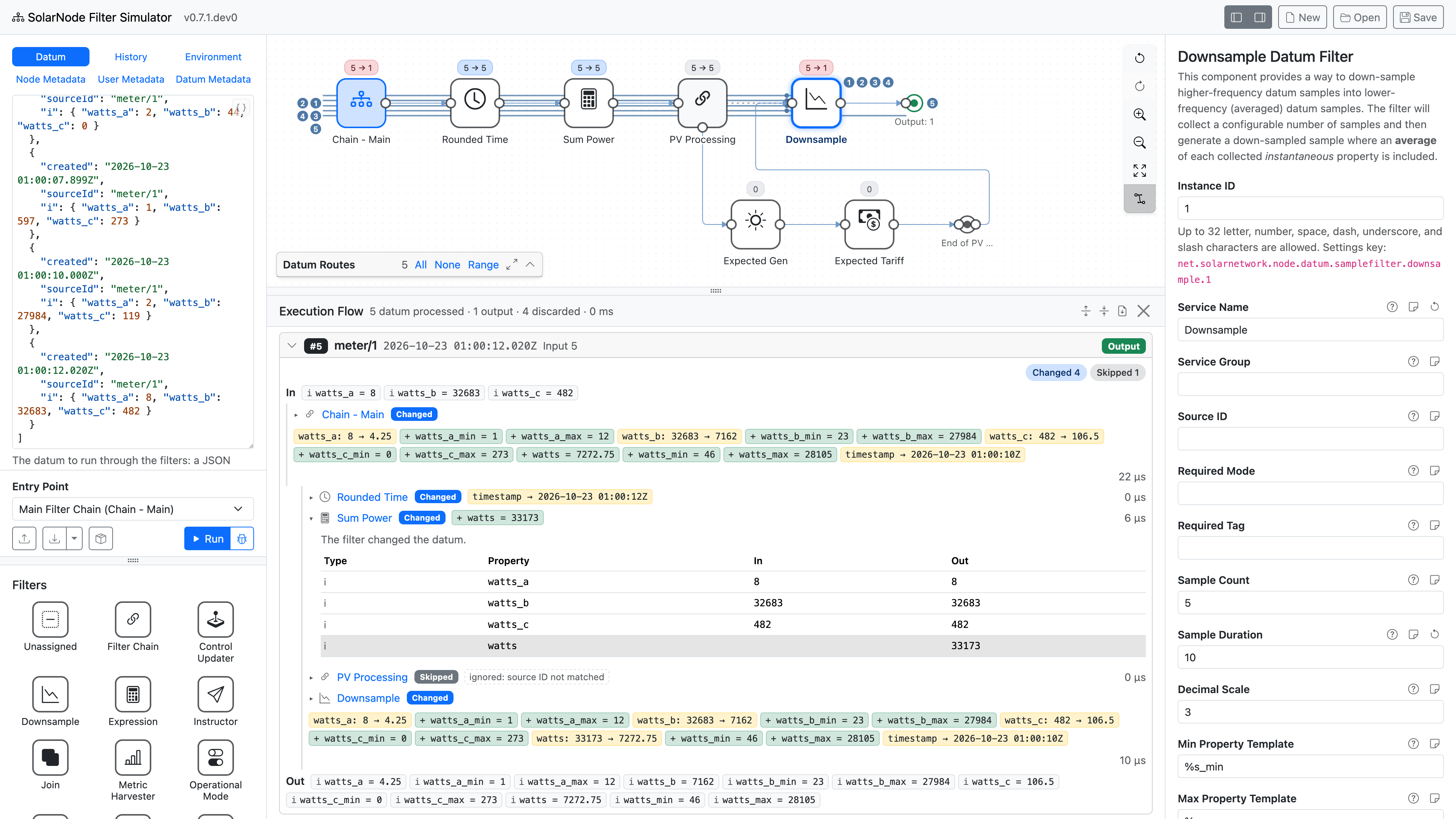Image resolution: width=1456 pixels, height=819 pixels.
Task: Select the Expected Gen sun node
Action: pyautogui.click(x=755, y=224)
